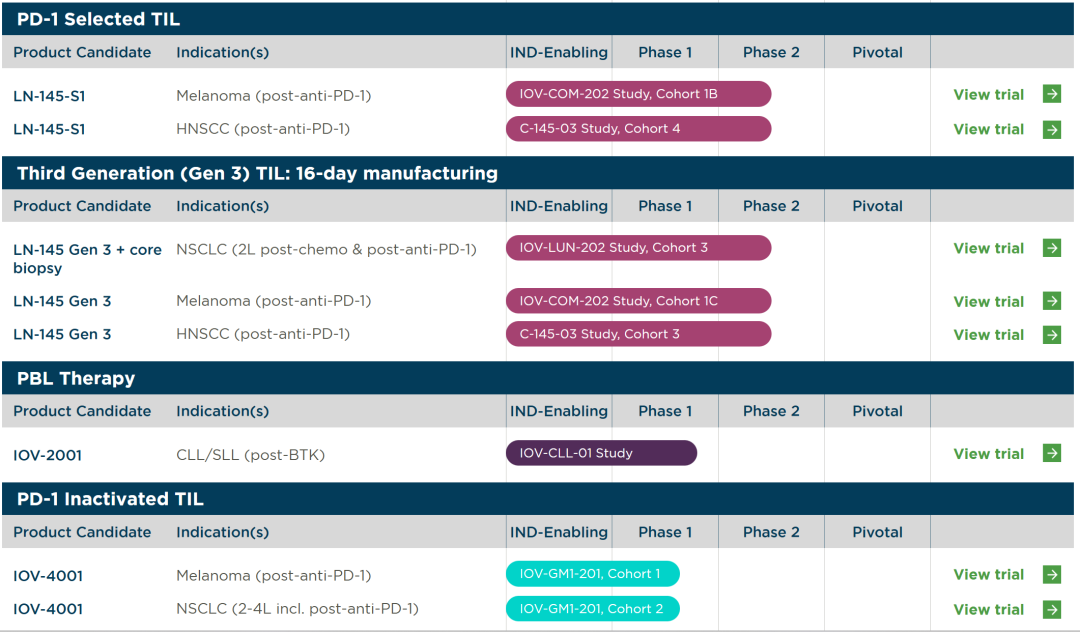Select the IOV-COM-202 Study, Cohort 1B progress bar
This screenshot has width=1080, height=632.
(638, 94)
